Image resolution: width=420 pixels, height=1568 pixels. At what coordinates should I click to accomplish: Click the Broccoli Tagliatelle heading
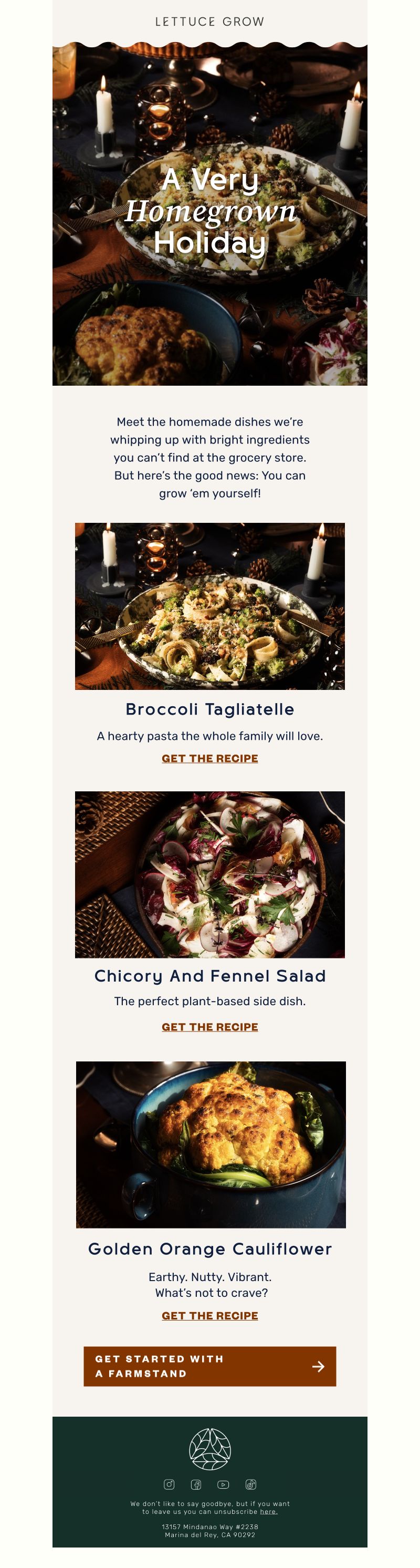(x=209, y=709)
